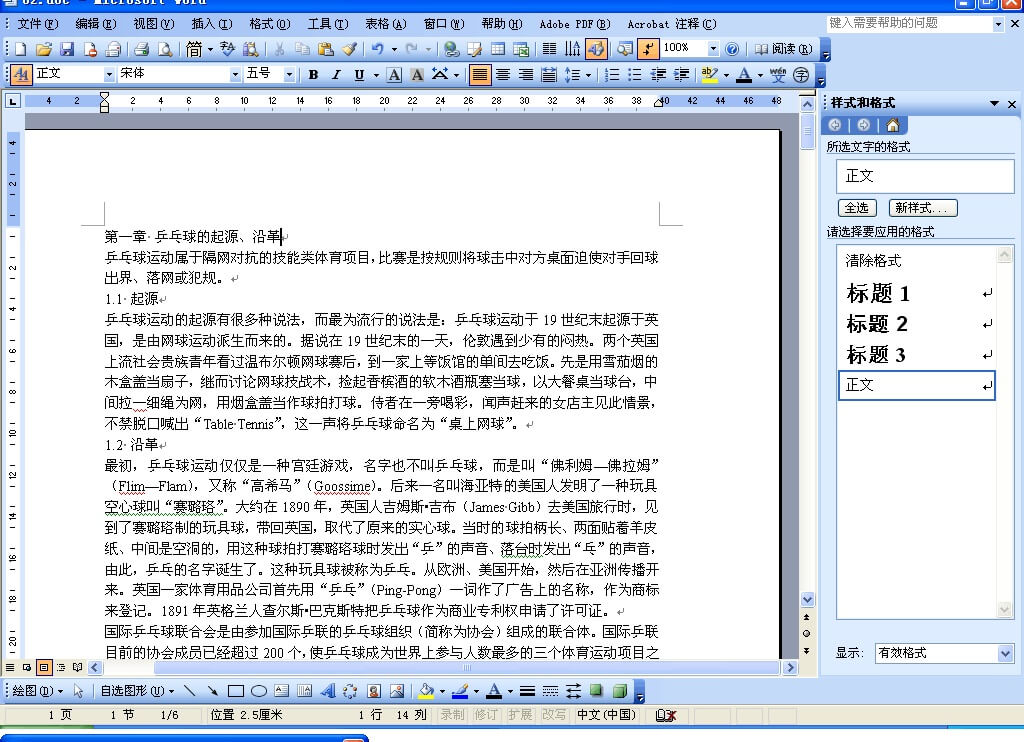
Task: Click the 全选 button in styles pane
Action: tap(856, 208)
